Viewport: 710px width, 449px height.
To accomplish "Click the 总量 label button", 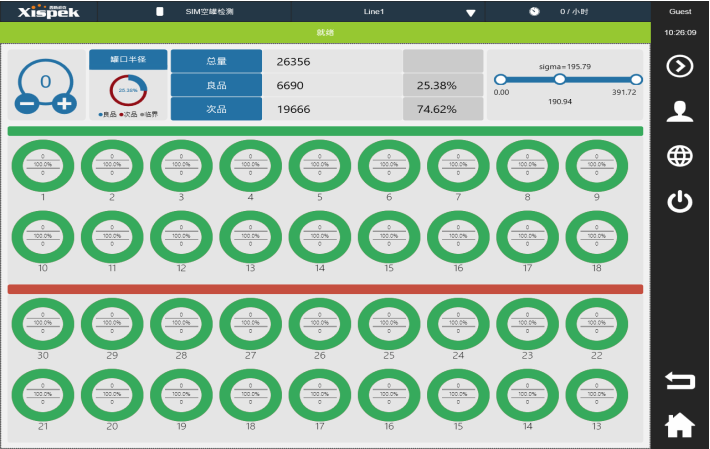I will tap(216, 62).
